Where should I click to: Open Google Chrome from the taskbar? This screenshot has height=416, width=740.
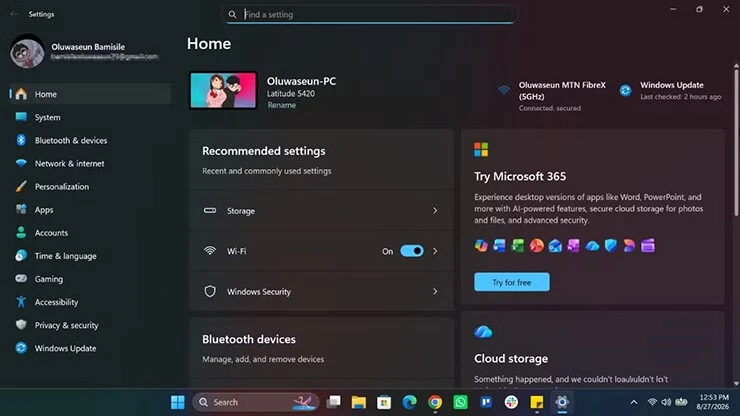coord(435,402)
